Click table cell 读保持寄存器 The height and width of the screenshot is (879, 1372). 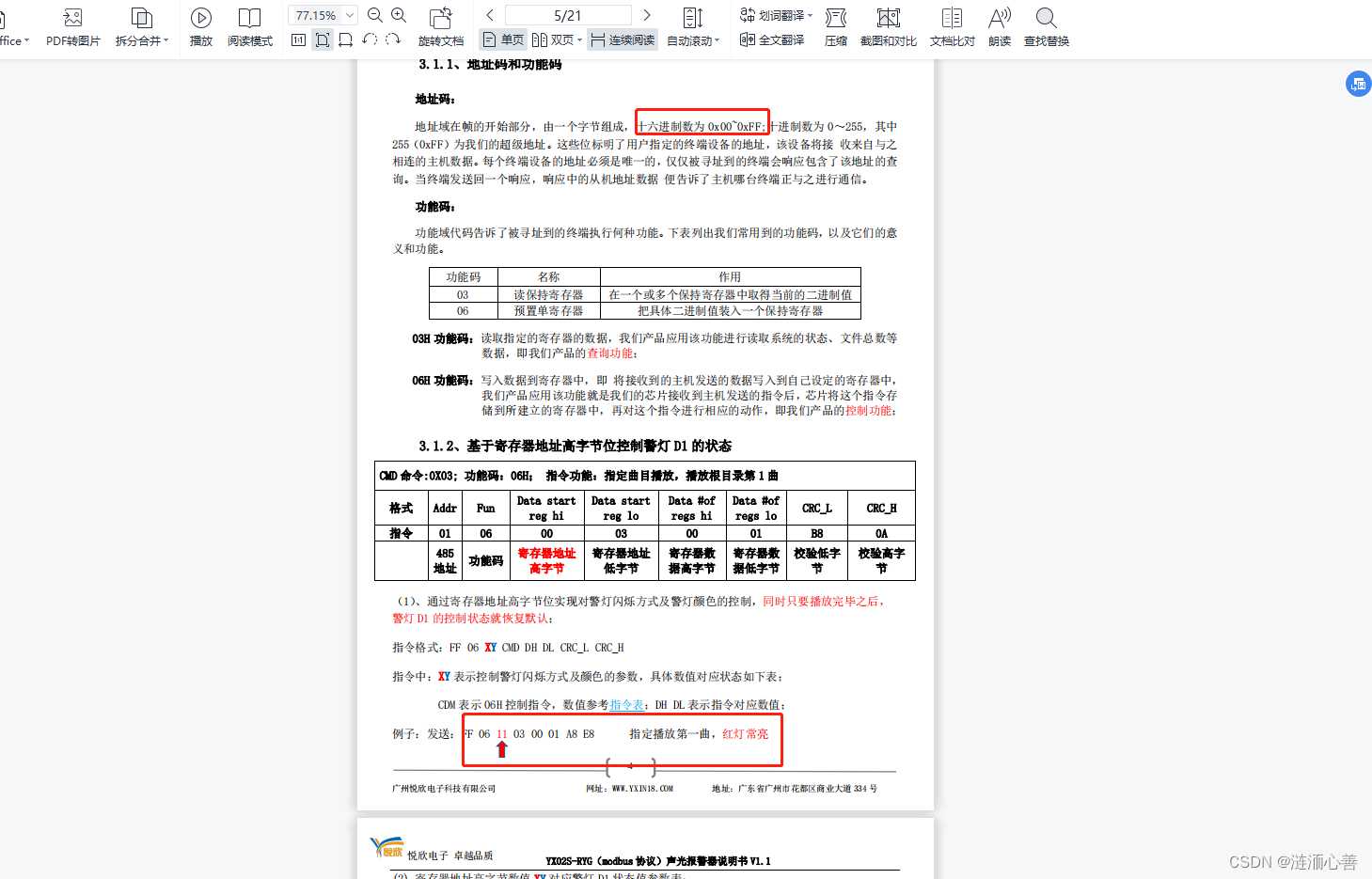pos(548,294)
